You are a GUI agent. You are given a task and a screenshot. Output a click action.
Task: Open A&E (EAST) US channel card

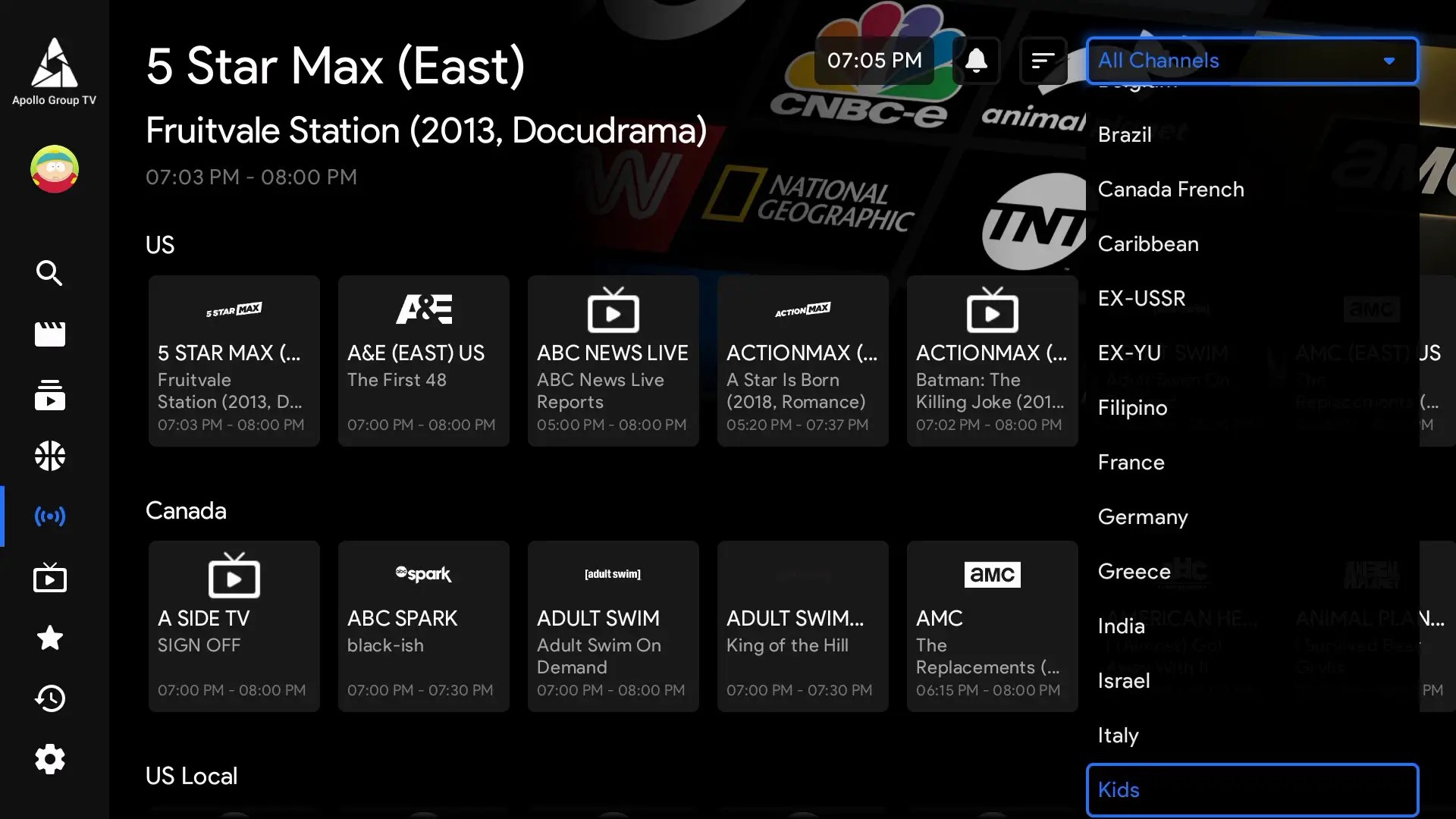[x=423, y=361]
